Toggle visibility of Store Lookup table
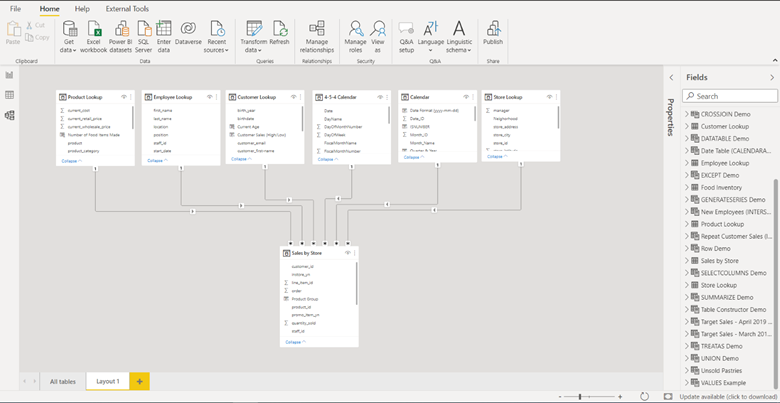This screenshot has width=780, height=403. [x=549, y=97]
